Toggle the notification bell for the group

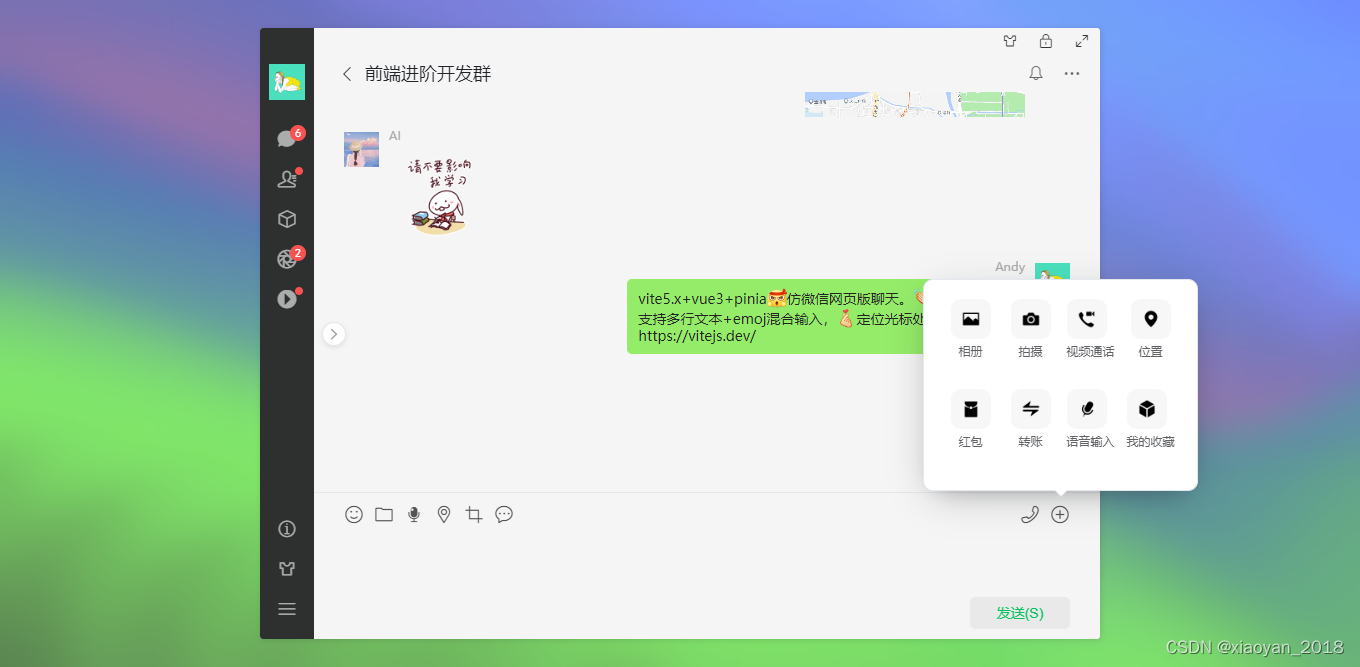pos(1036,73)
